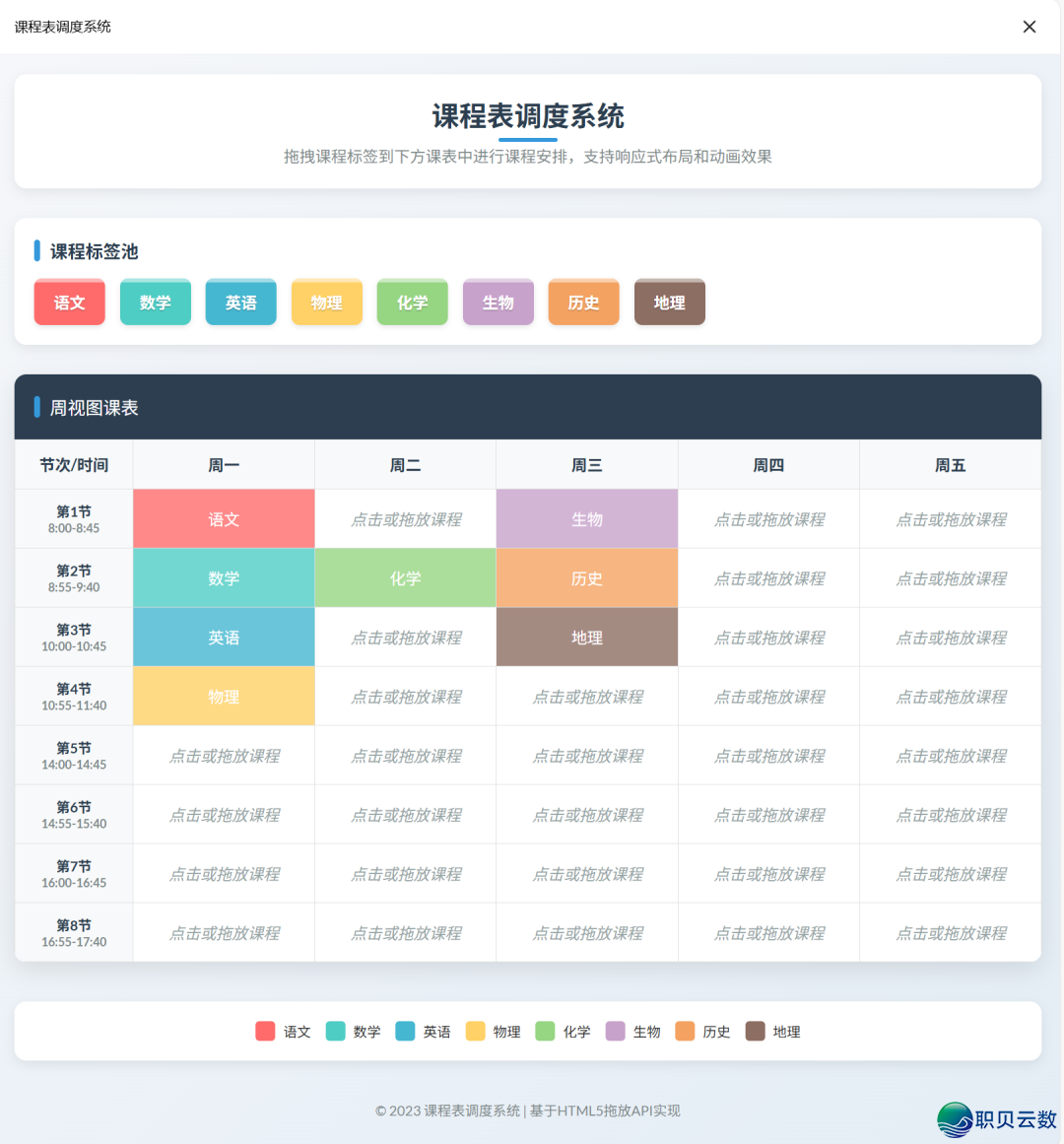Click the 第5节 14:00-14:45 row label
Image resolution: width=1064 pixels, height=1144 pixels.
[x=74, y=755]
